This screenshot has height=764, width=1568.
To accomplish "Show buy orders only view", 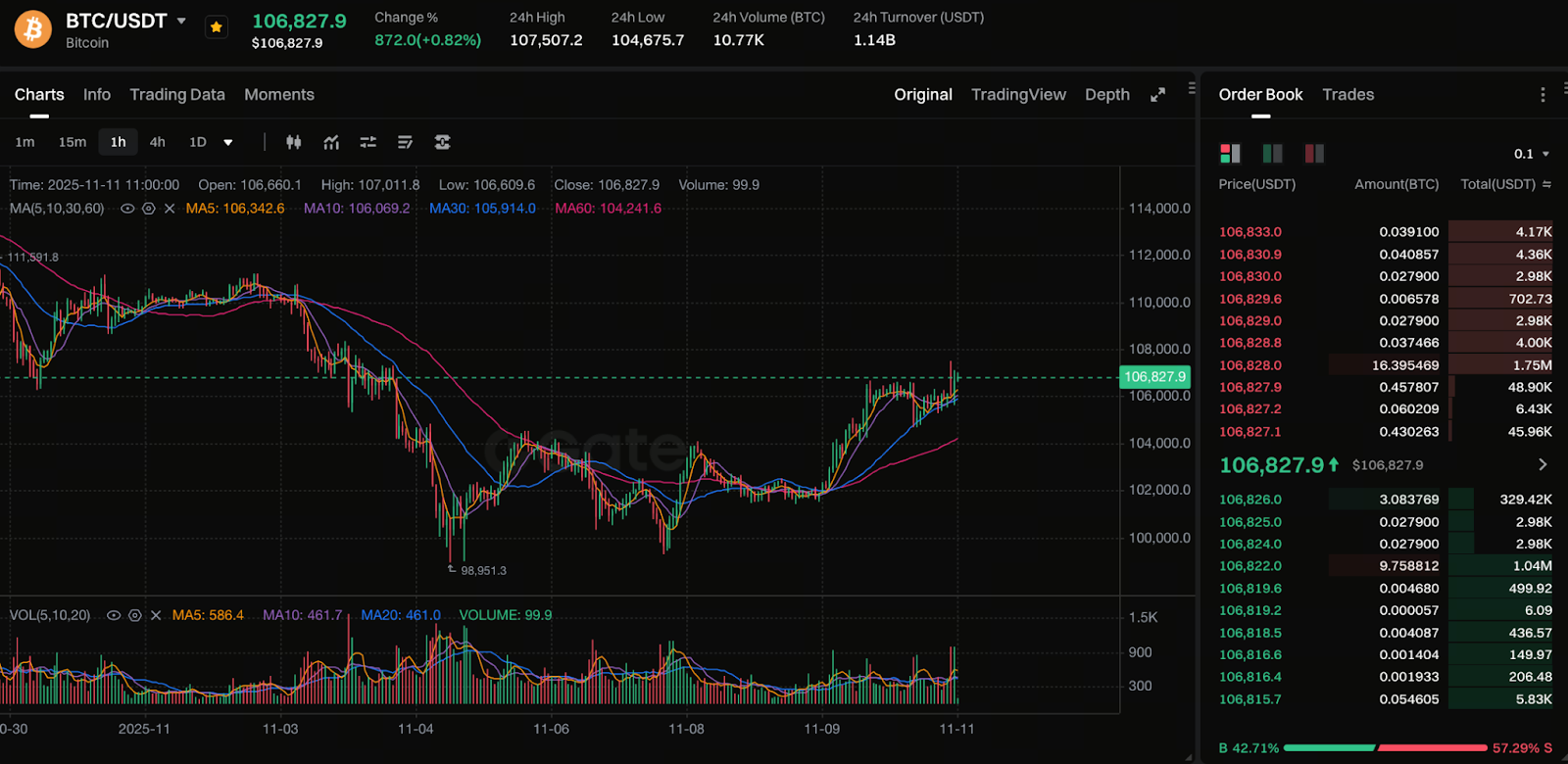I will point(1272,153).
